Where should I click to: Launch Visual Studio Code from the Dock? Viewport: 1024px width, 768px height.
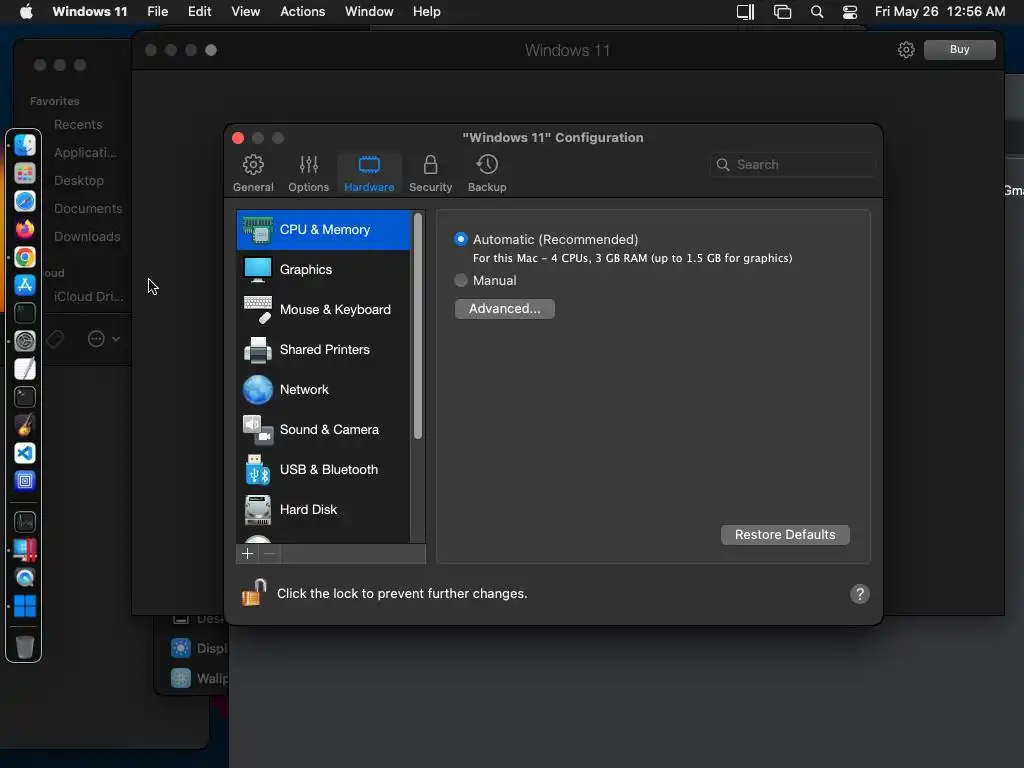coord(25,453)
